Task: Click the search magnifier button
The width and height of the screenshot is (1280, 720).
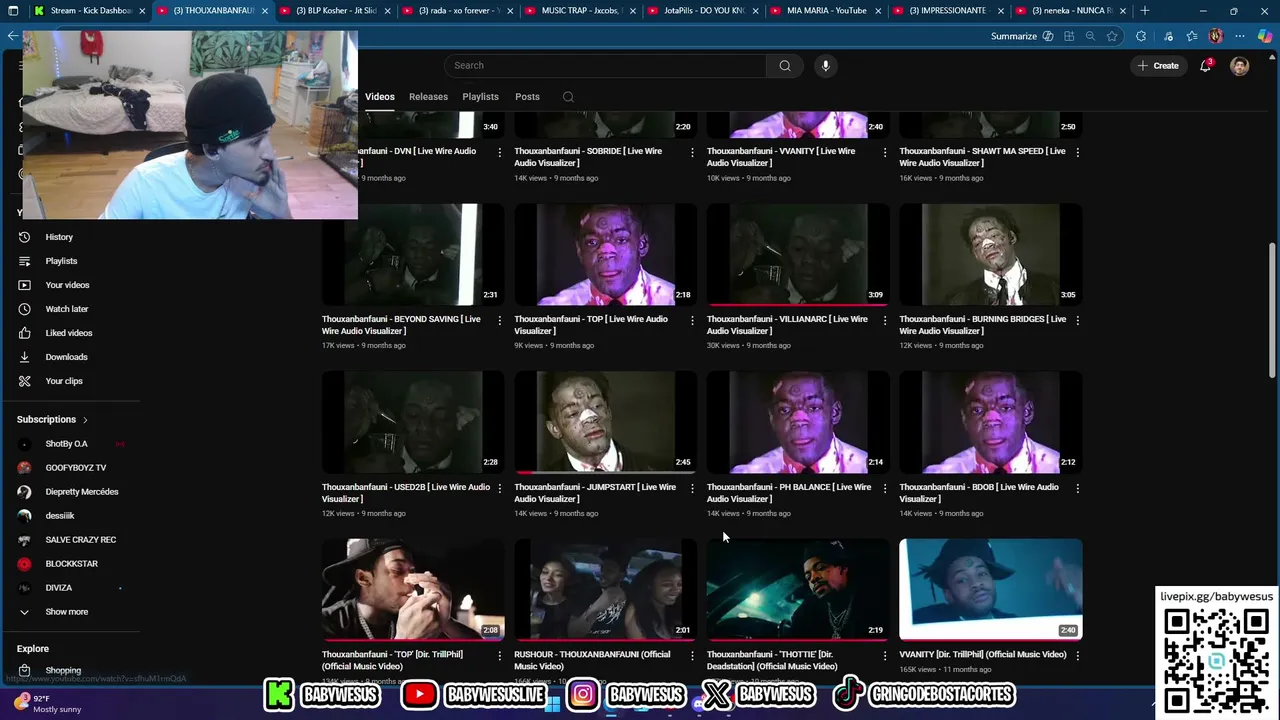Action: pyautogui.click(x=785, y=66)
